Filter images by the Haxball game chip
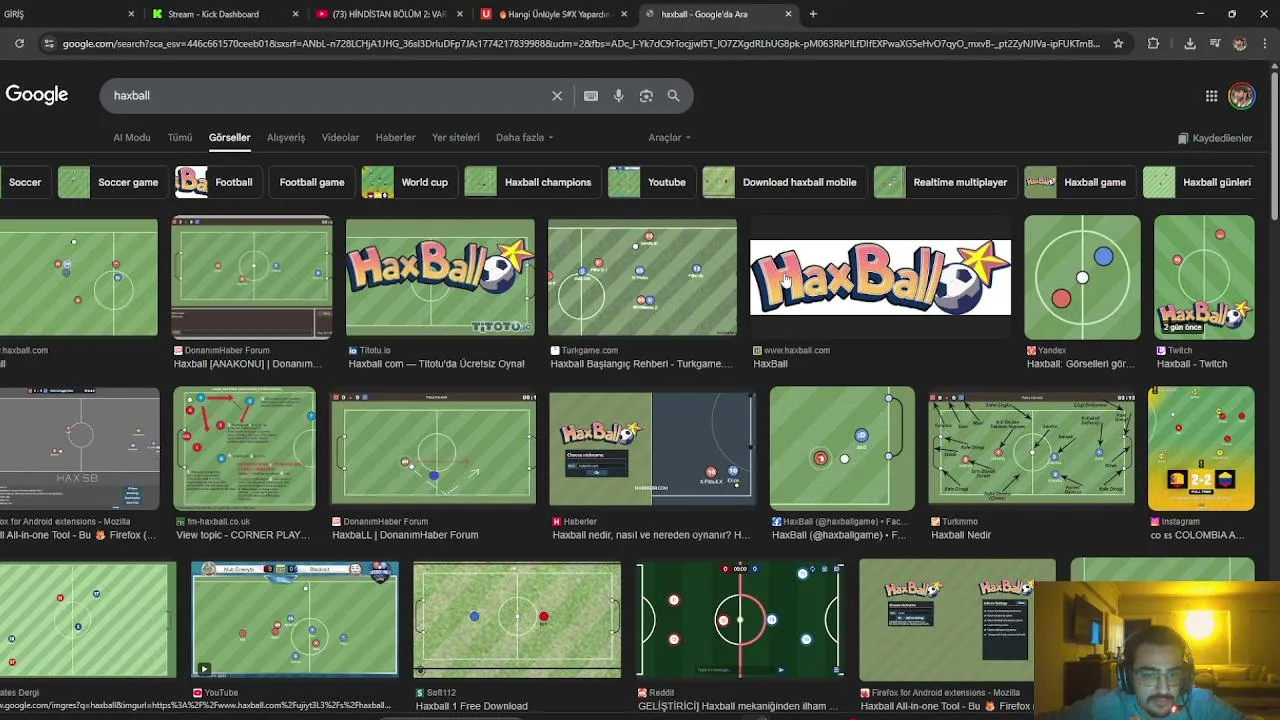The width and height of the screenshot is (1280, 720). pyautogui.click(x=1078, y=182)
